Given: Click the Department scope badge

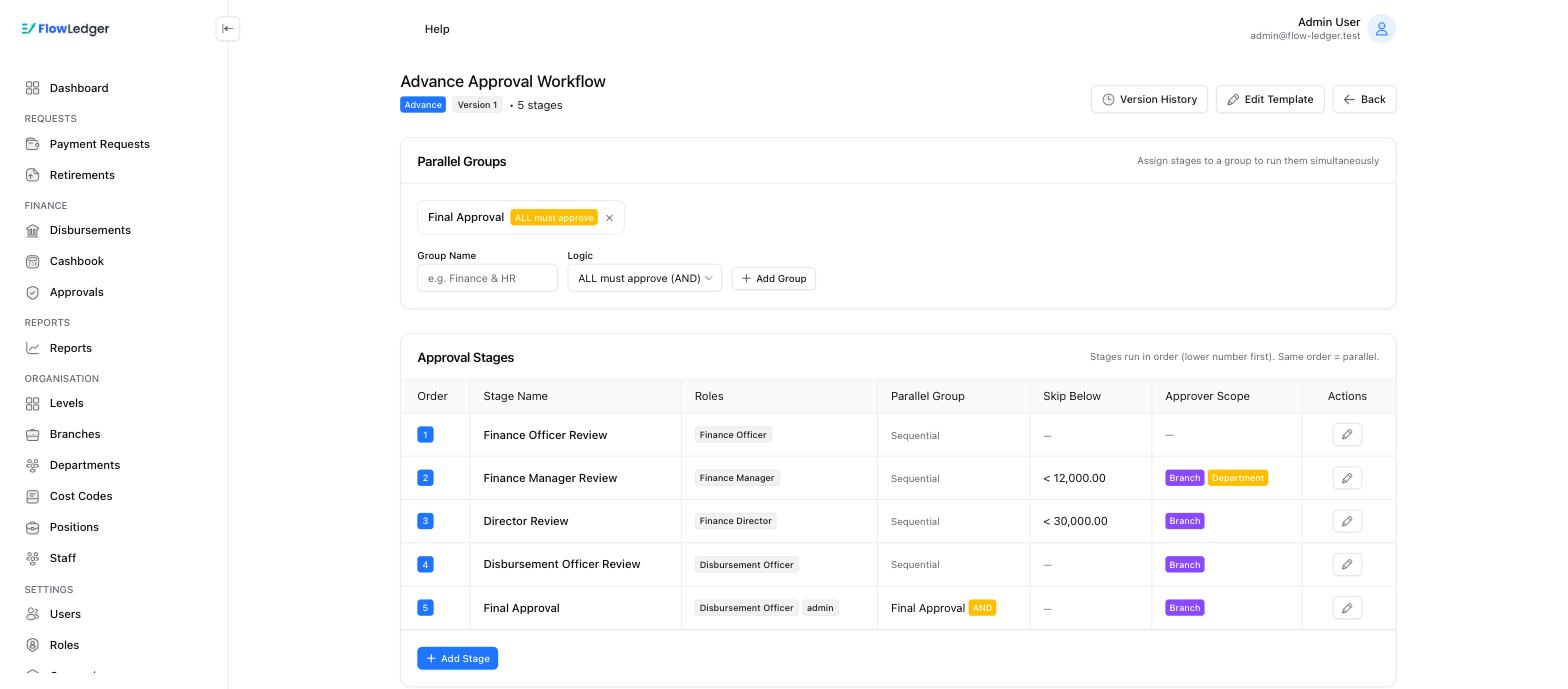Looking at the screenshot, I should point(1238,478).
